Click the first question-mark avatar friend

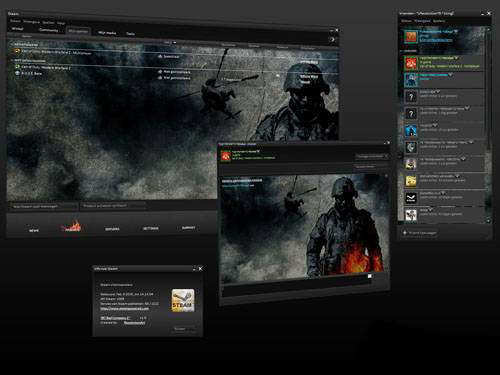[x=411, y=97]
